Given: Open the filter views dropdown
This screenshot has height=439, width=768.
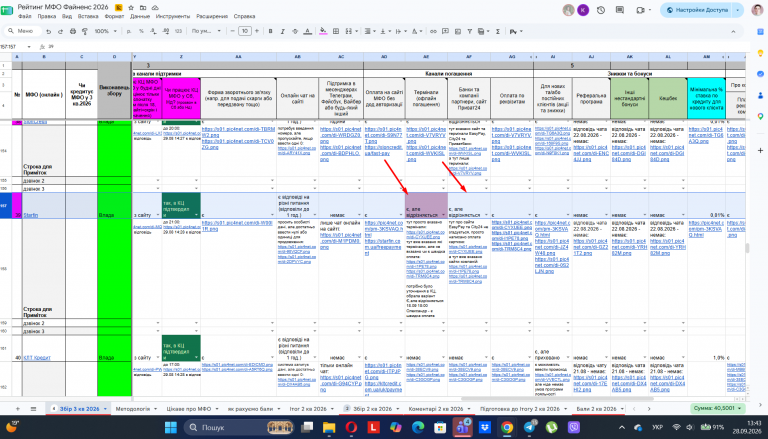Looking at the screenshot, I should (x=482, y=31).
